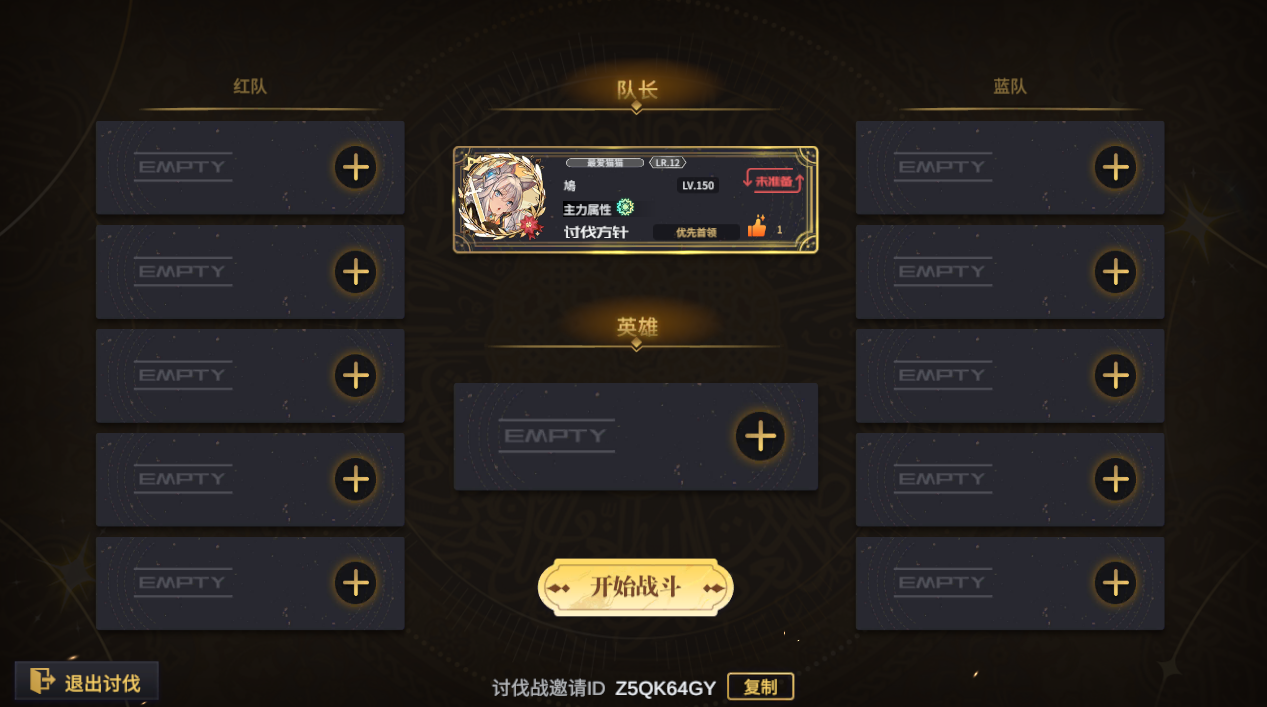Viewport: 1267px width, 707px height.
Task: Select the 红队 team header
Action: pos(250,86)
